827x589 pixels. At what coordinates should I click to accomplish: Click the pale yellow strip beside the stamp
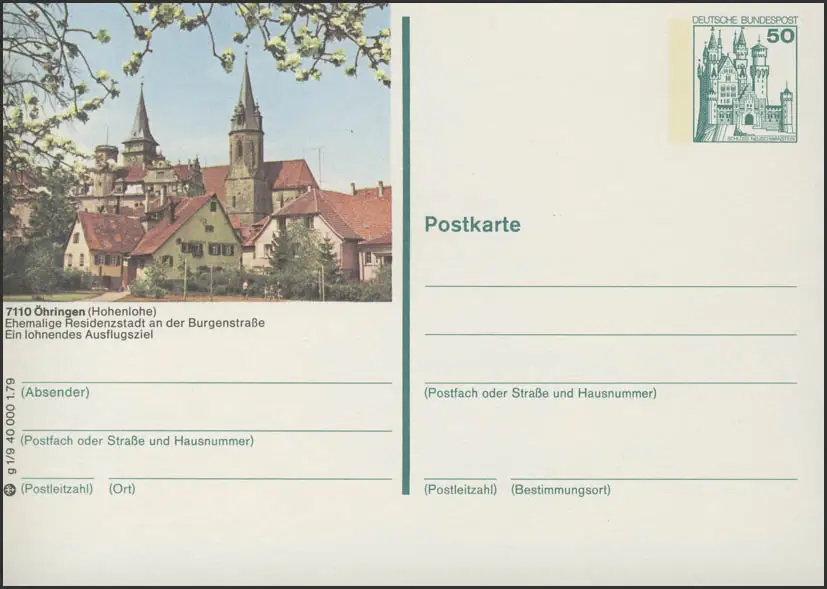click(680, 80)
